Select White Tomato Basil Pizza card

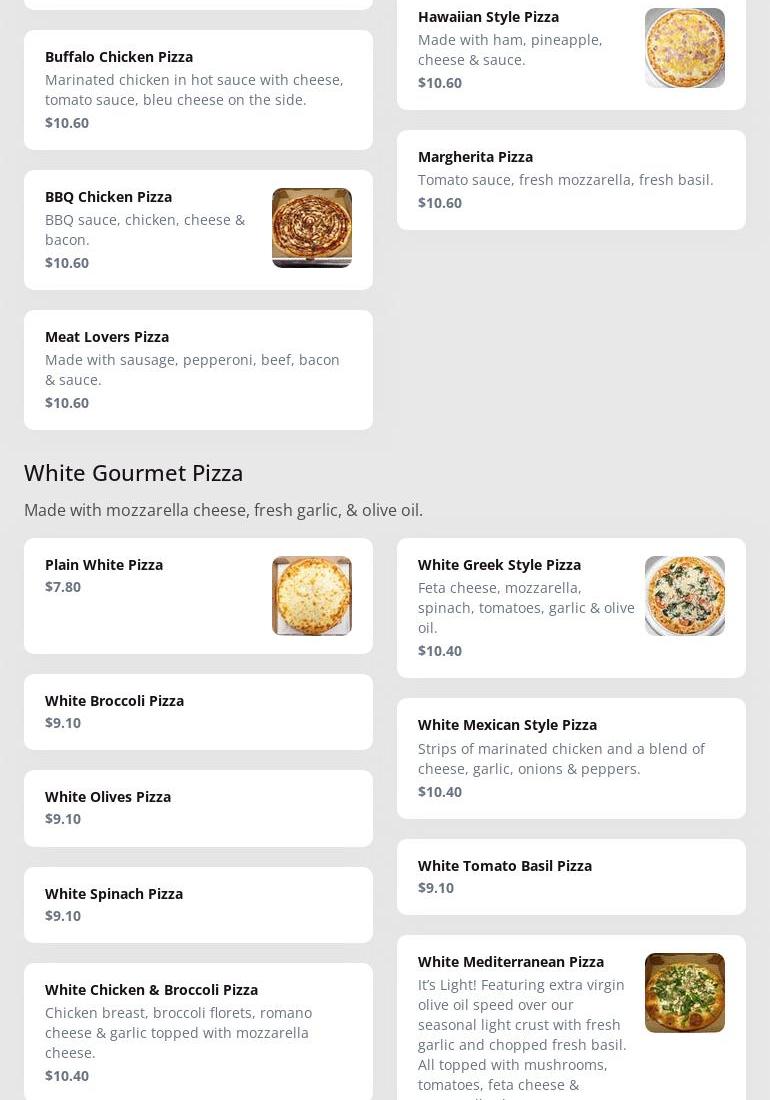point(571,877)
